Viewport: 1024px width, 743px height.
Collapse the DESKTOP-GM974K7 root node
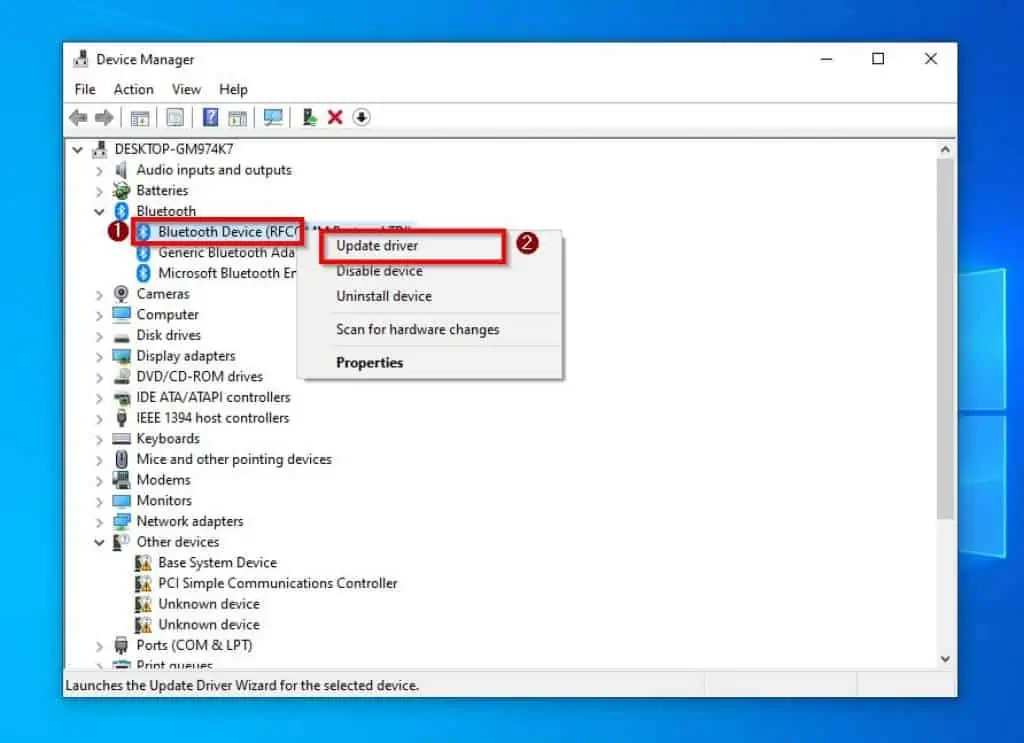coord(78,150)
